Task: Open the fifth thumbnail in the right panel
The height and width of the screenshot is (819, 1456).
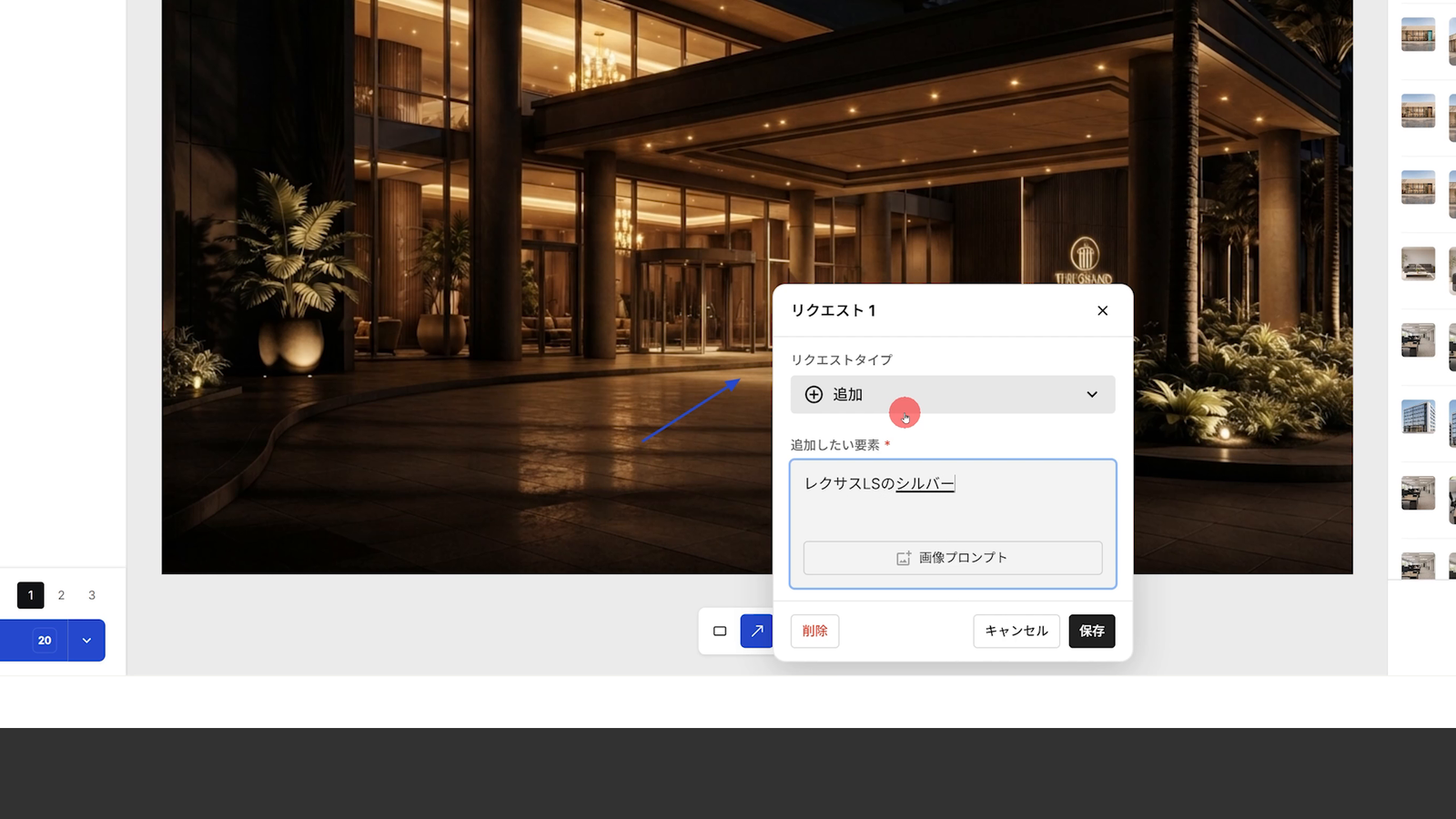Action: [x=1418, y=340]
